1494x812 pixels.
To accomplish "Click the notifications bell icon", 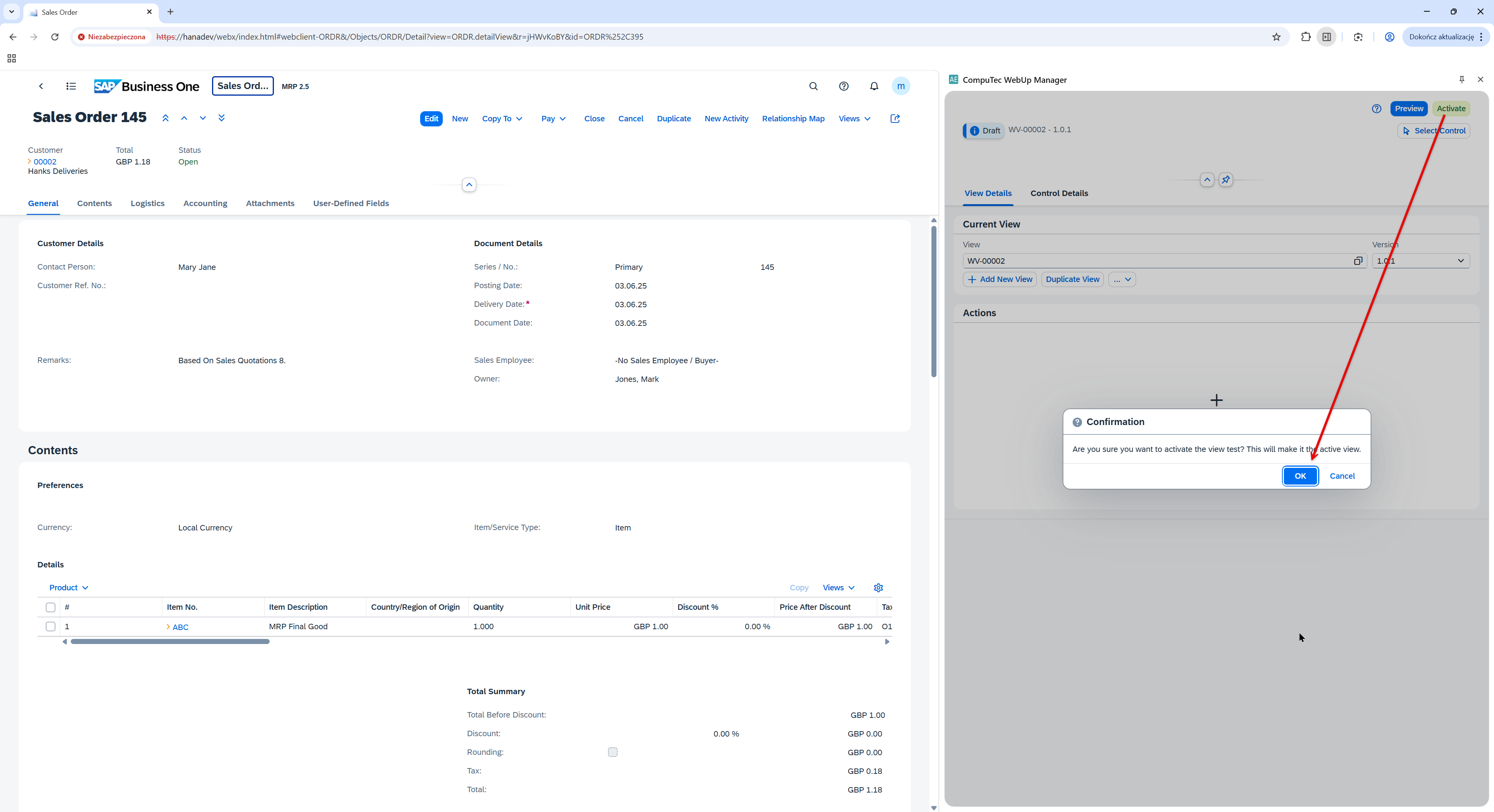I will [873, 86].
